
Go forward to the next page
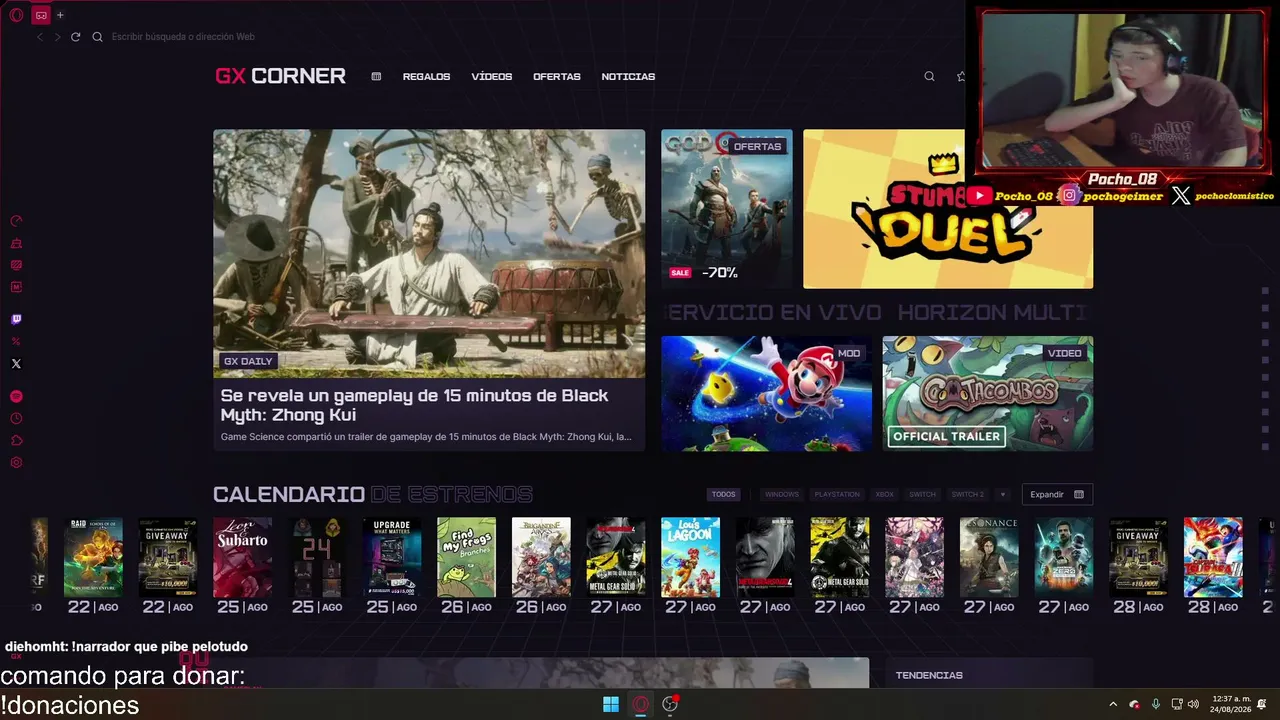tap(57, 37)
